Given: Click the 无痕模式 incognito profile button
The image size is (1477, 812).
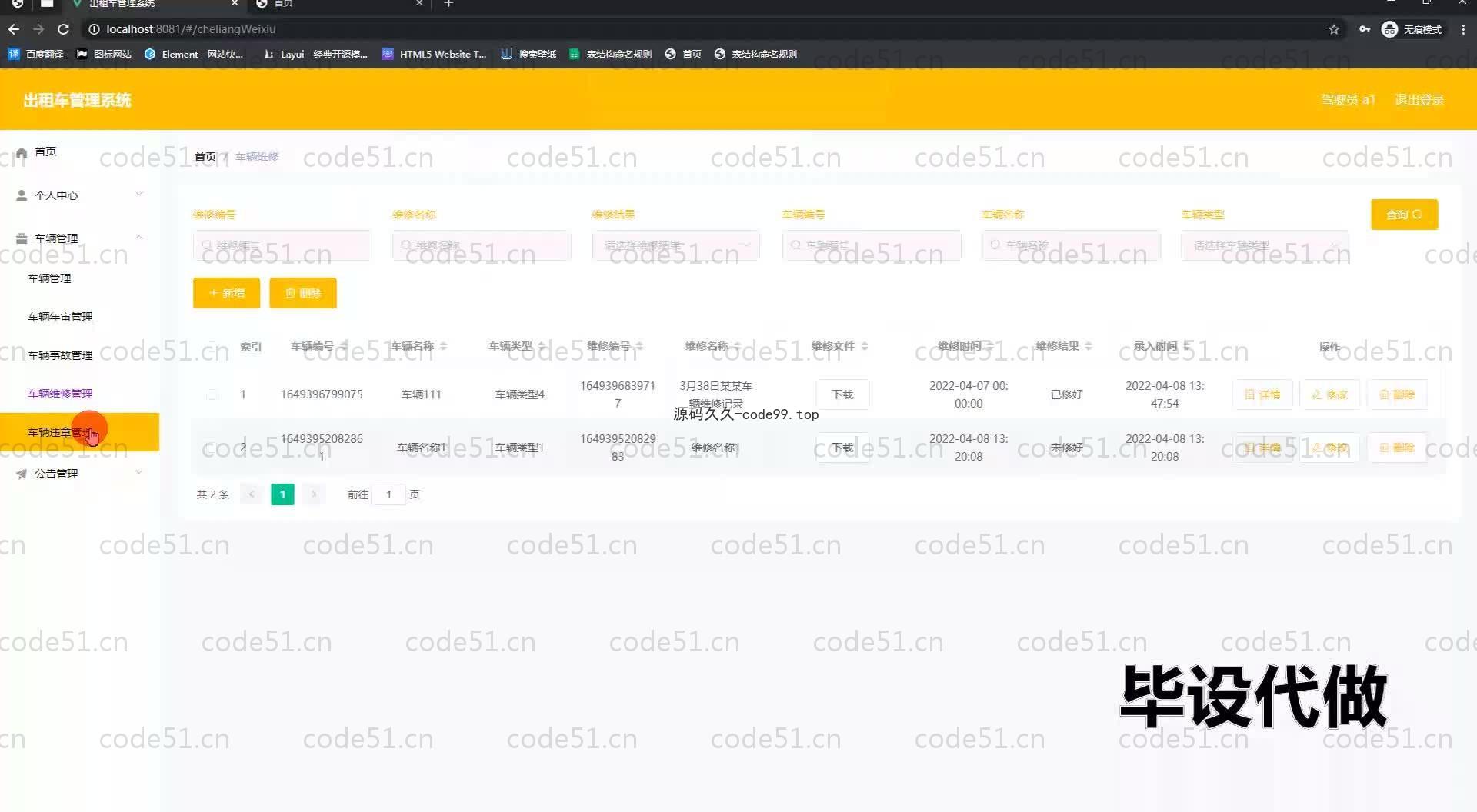Looking at the screenshot, I should click(x=1412, y=29).
